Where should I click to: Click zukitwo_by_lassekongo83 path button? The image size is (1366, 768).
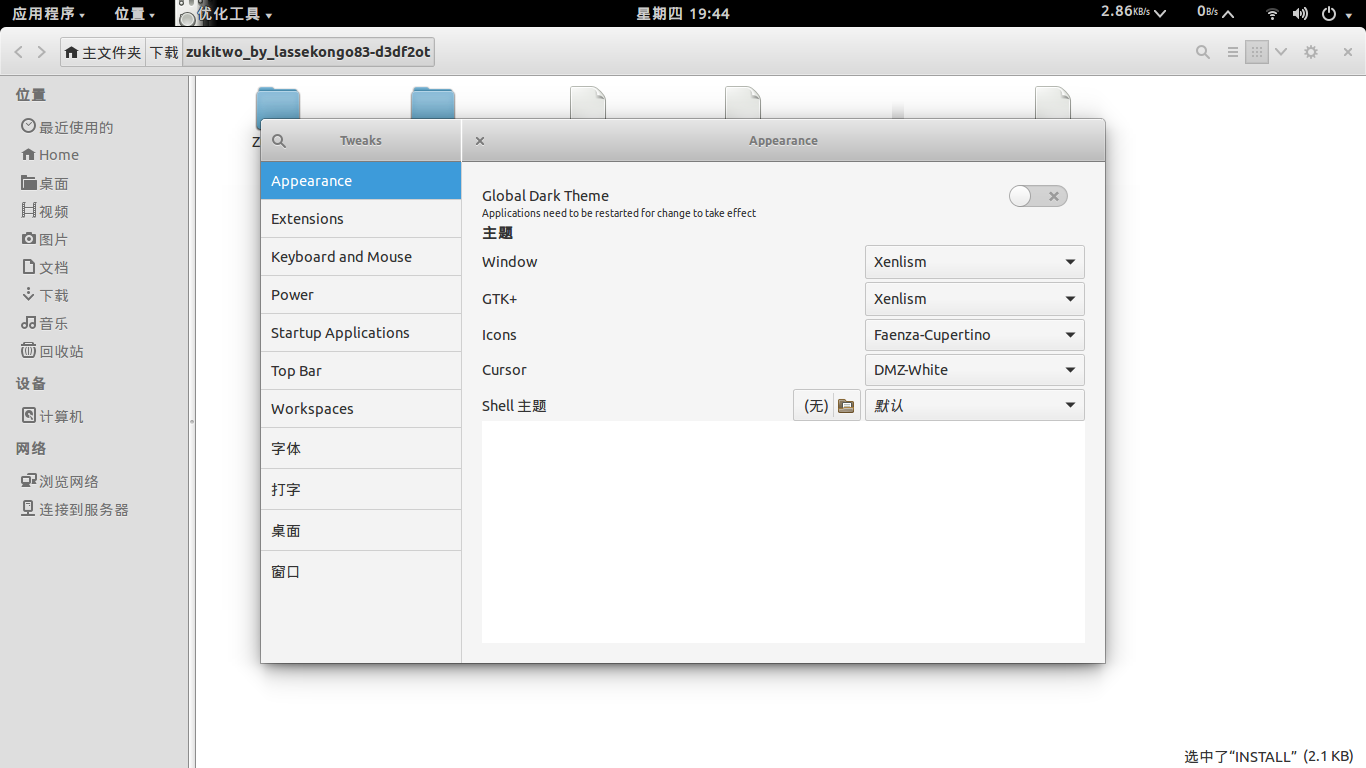coord(308,52)
